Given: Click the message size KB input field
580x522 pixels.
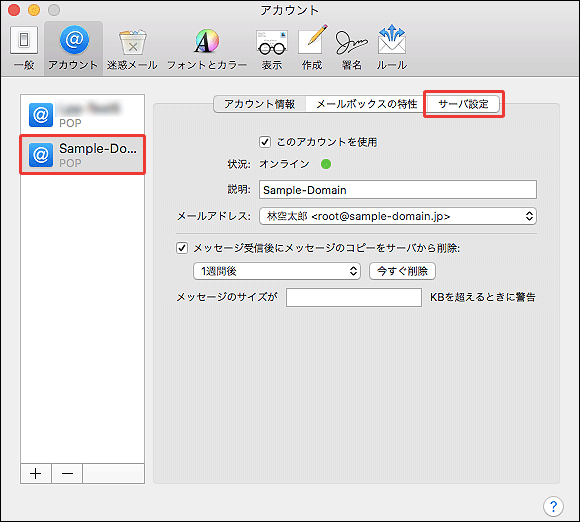Looking at the screenshot, I should [354, 297].
